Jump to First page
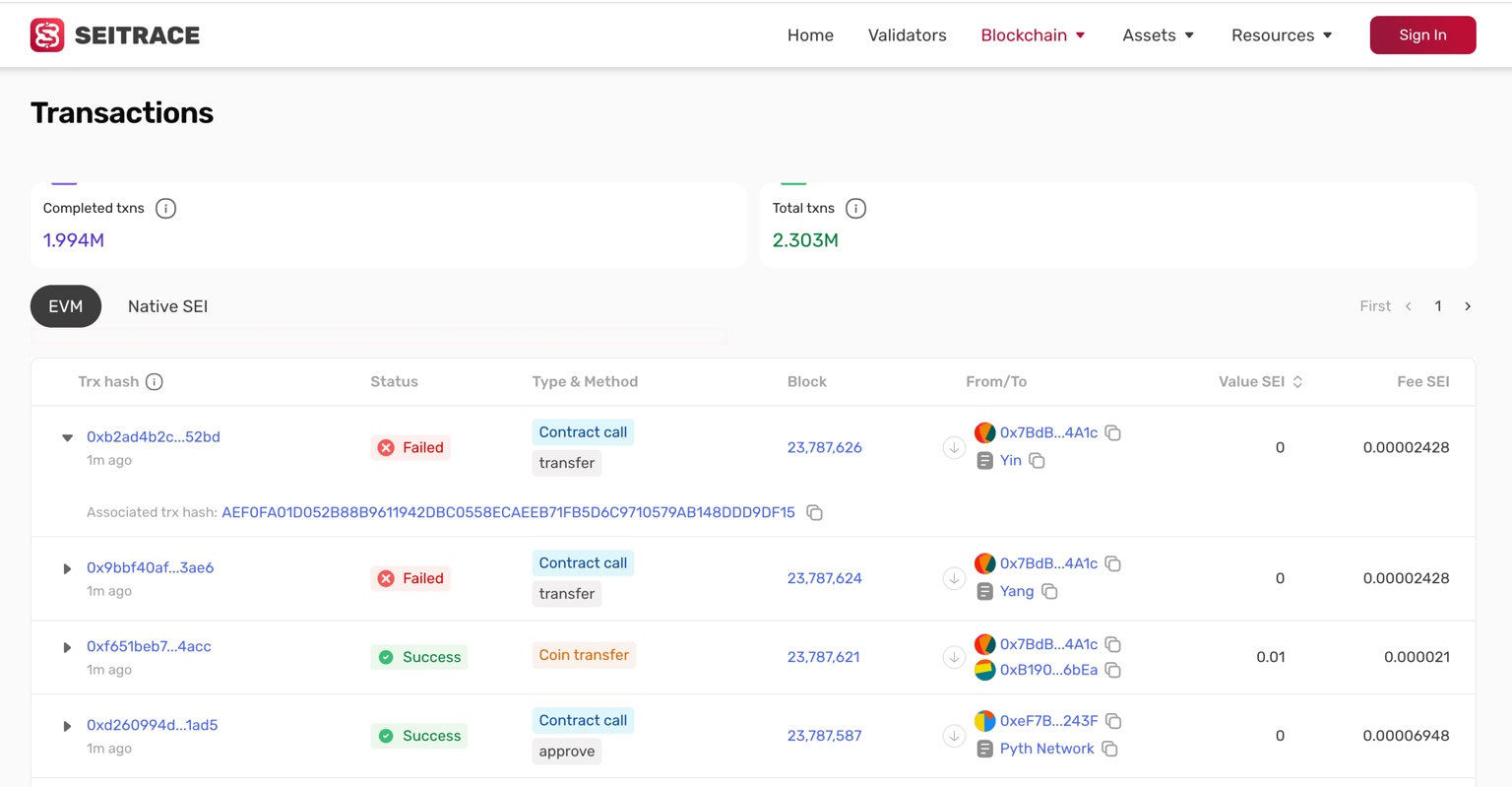Image resolution: width=1512 pixels, height=787 pixels. 1375,306
